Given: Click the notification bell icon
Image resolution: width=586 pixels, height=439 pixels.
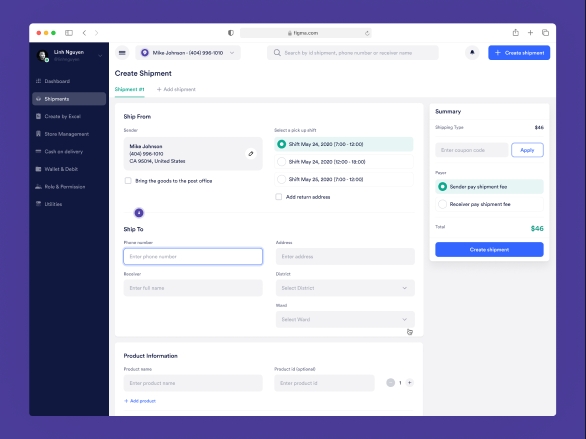Looking at the screenshot, I should tap(472, 53).
